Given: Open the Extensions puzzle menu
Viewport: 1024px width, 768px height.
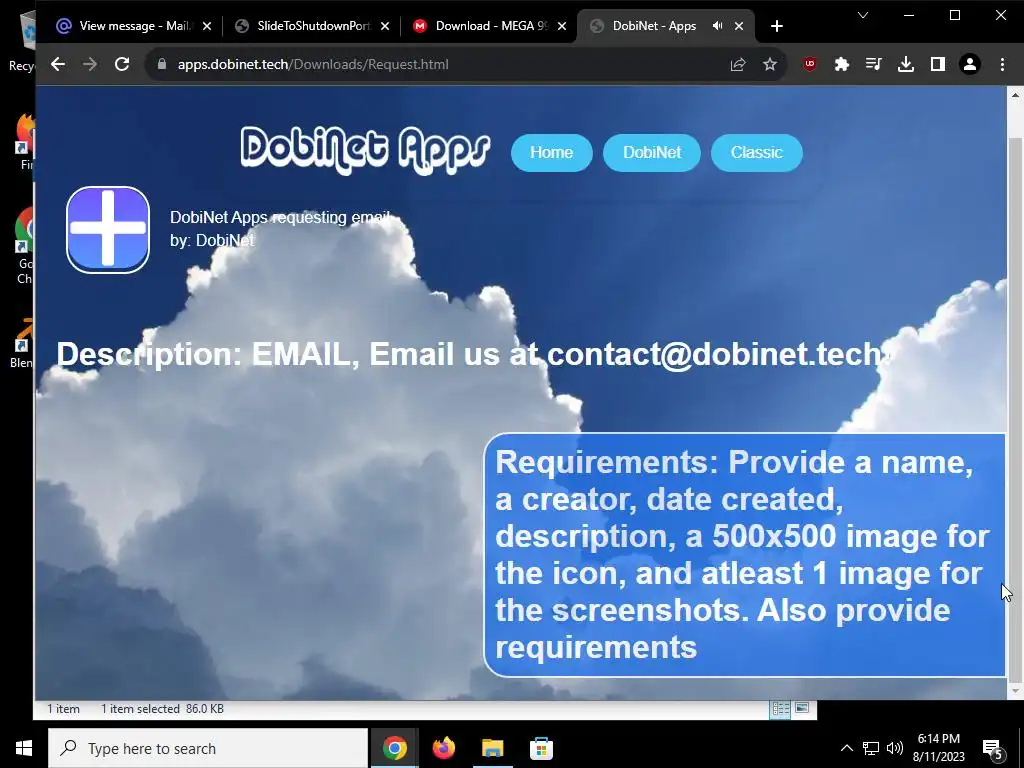Looking at the screenshot, I should click(842, 64).
